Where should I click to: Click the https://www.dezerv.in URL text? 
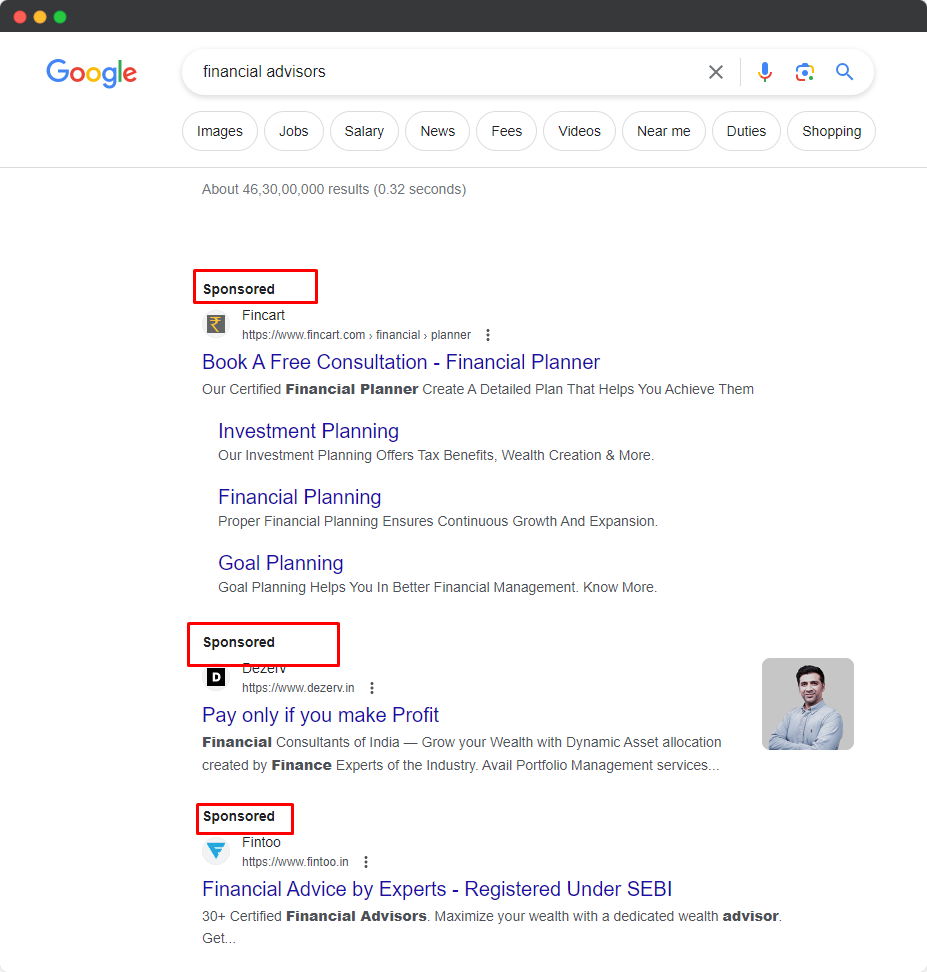coord(298,687)
